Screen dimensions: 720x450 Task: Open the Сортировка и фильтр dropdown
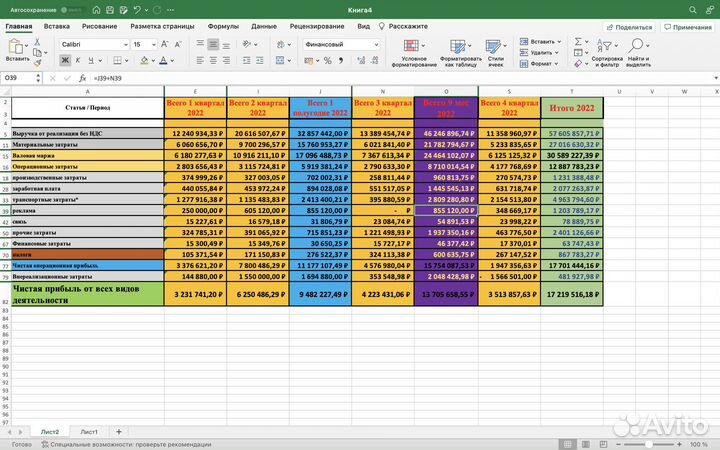click(607, 53)
